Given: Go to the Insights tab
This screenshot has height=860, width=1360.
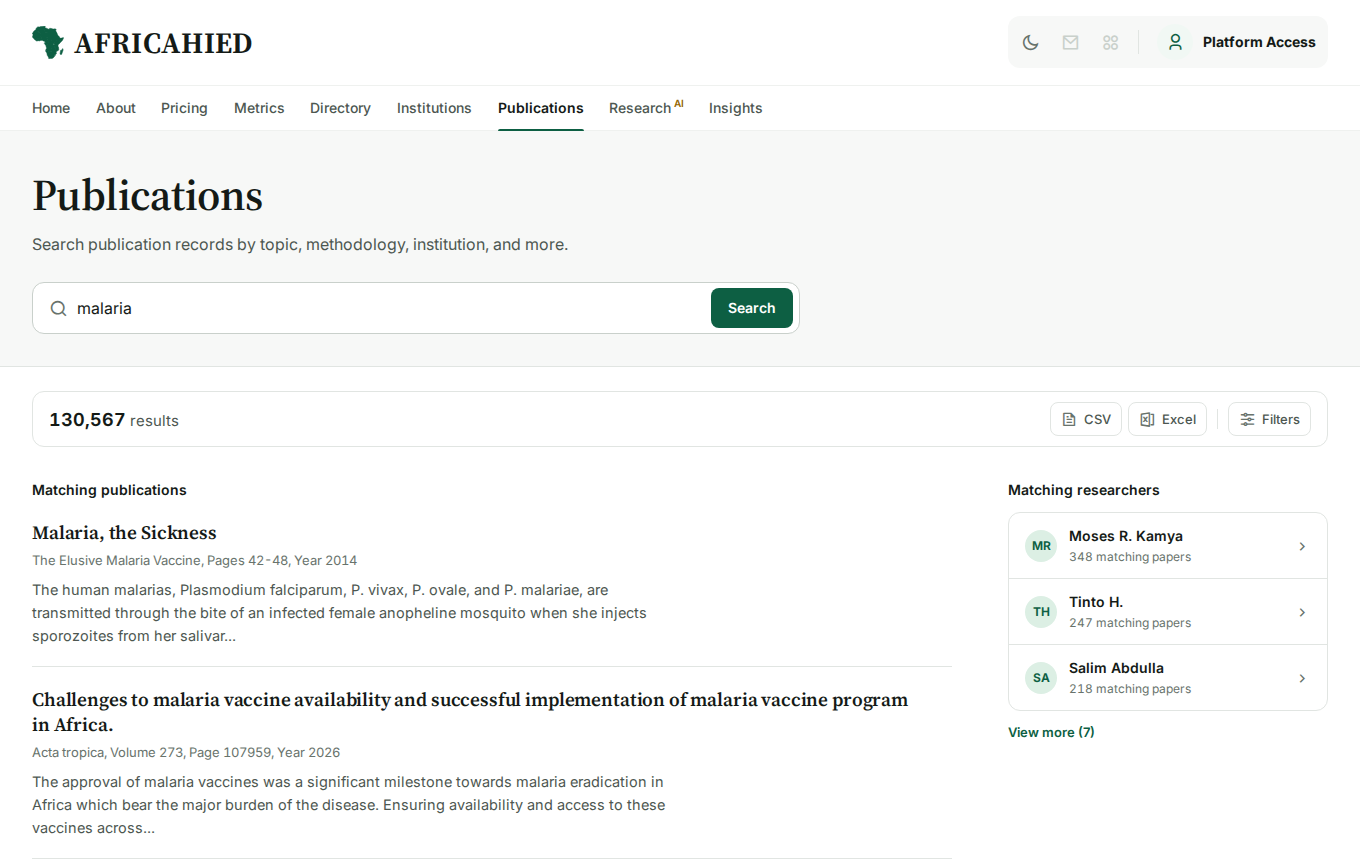Looking at the screenshot, I should tap(736, 108).
